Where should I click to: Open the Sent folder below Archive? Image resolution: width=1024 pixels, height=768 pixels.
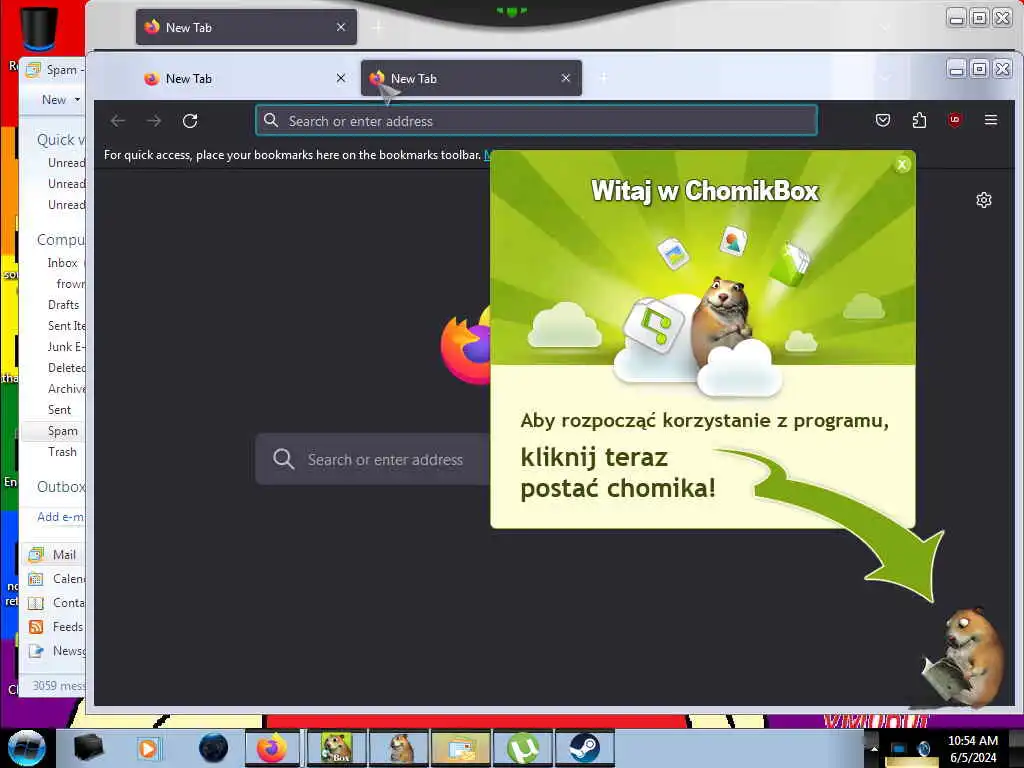[x=59, y=409]
